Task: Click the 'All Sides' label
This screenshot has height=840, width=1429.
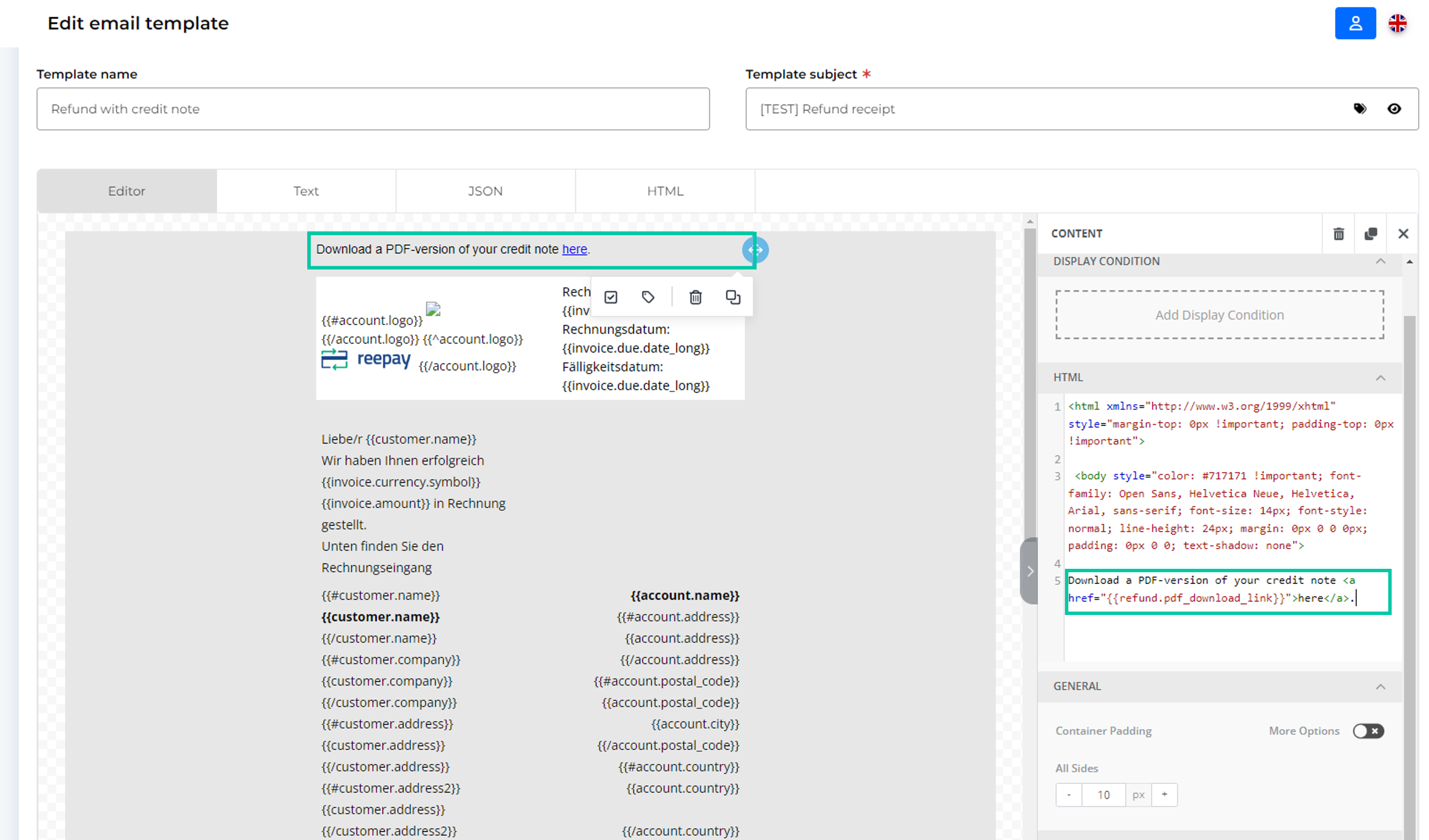Action: coord(1076,769)
